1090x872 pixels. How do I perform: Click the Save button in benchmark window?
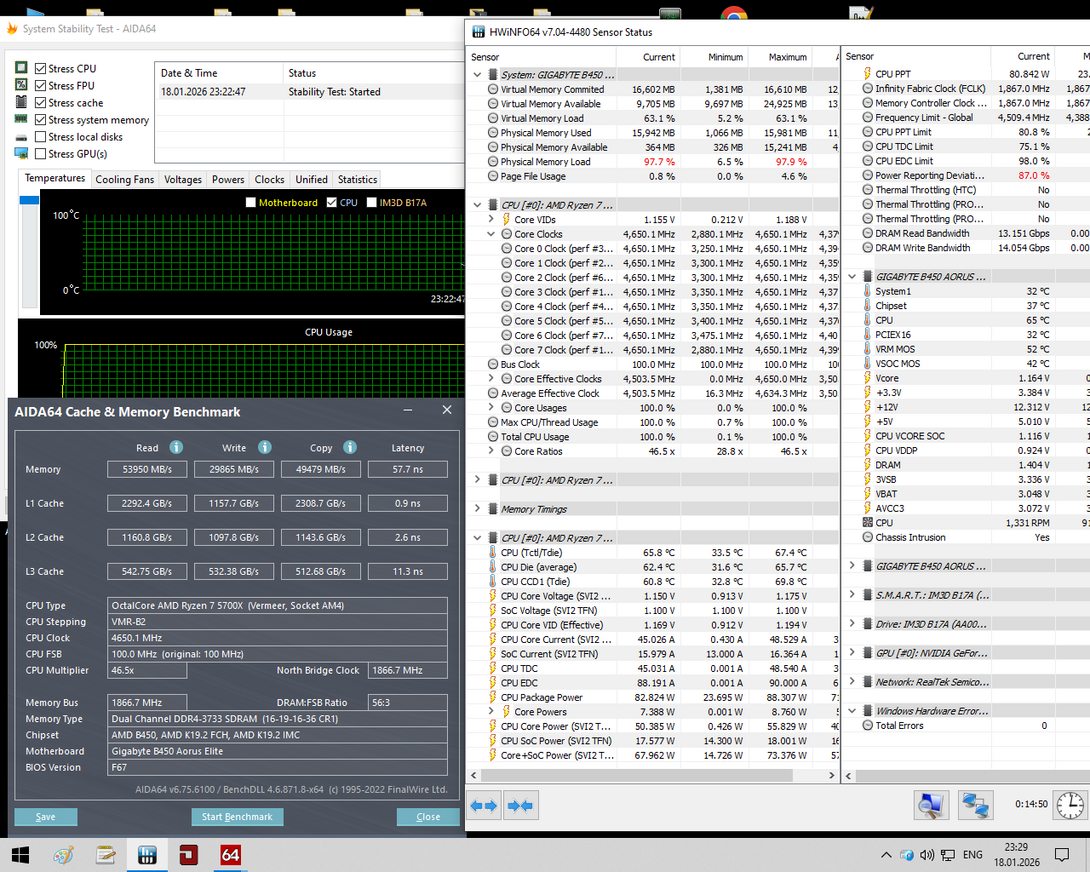click(x=46, y=817)
